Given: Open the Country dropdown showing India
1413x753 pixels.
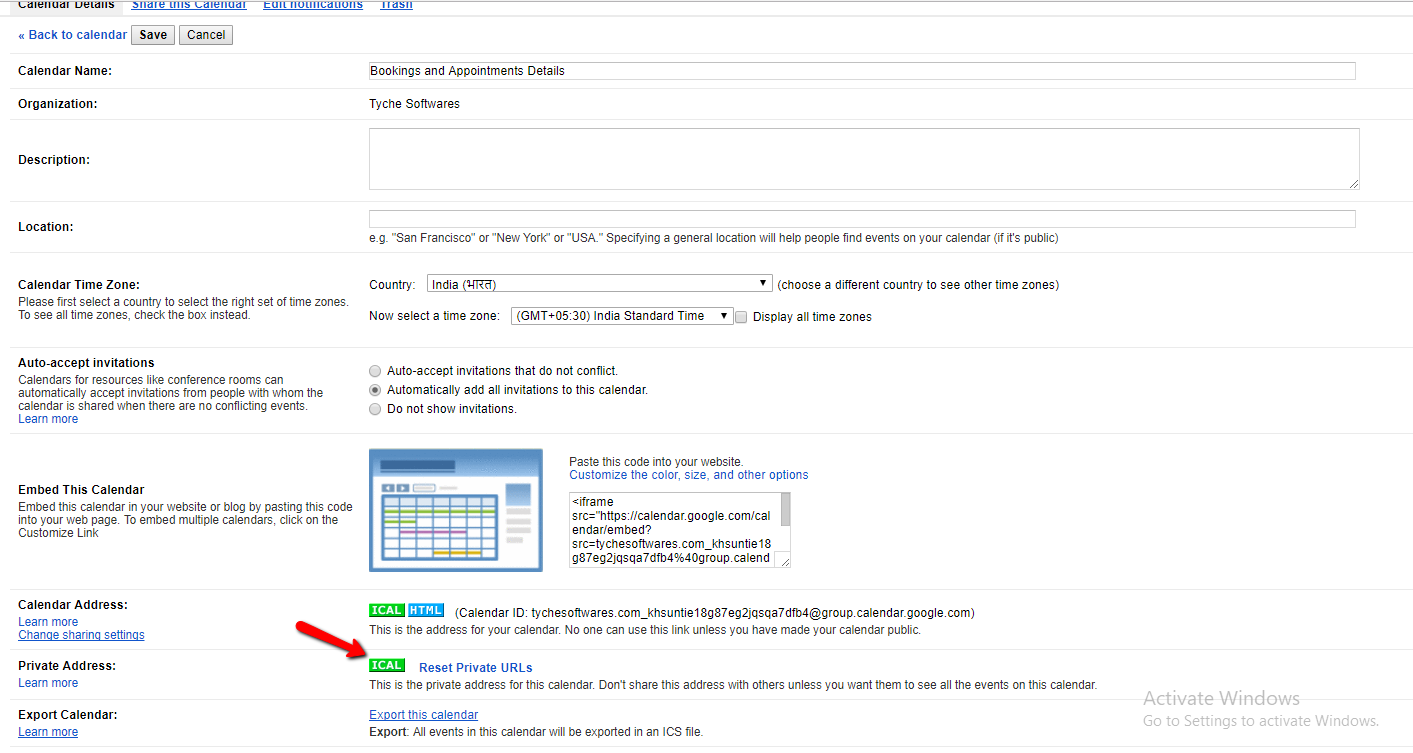Looking at the screenshot, I should pyautogui.click(x=598, y=284).
